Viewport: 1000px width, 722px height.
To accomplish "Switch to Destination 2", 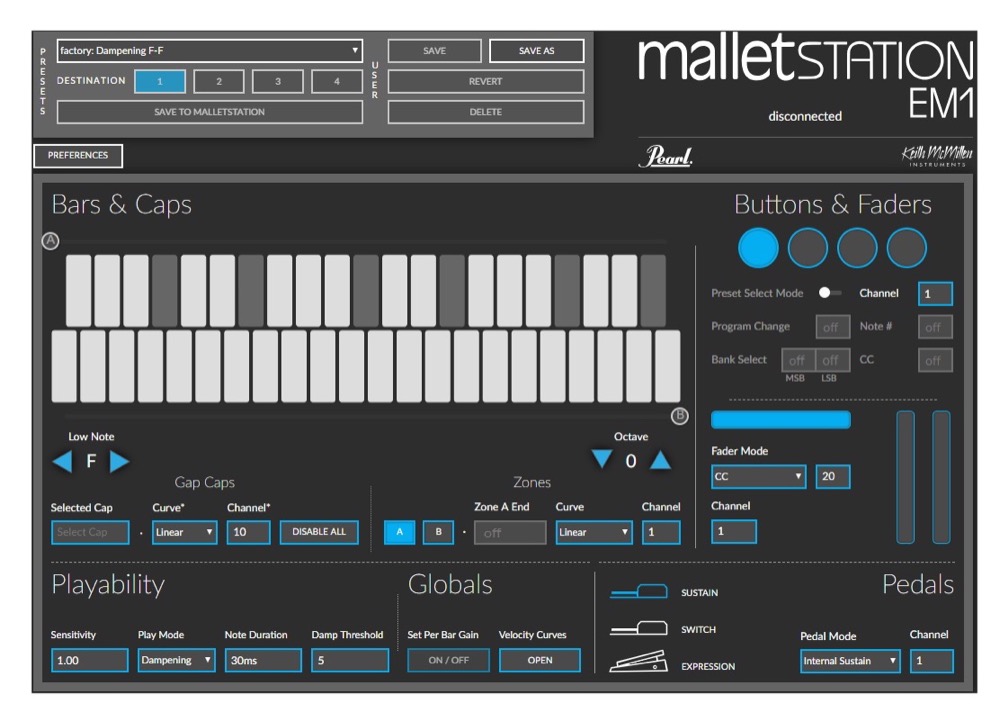I will [218, 82].
